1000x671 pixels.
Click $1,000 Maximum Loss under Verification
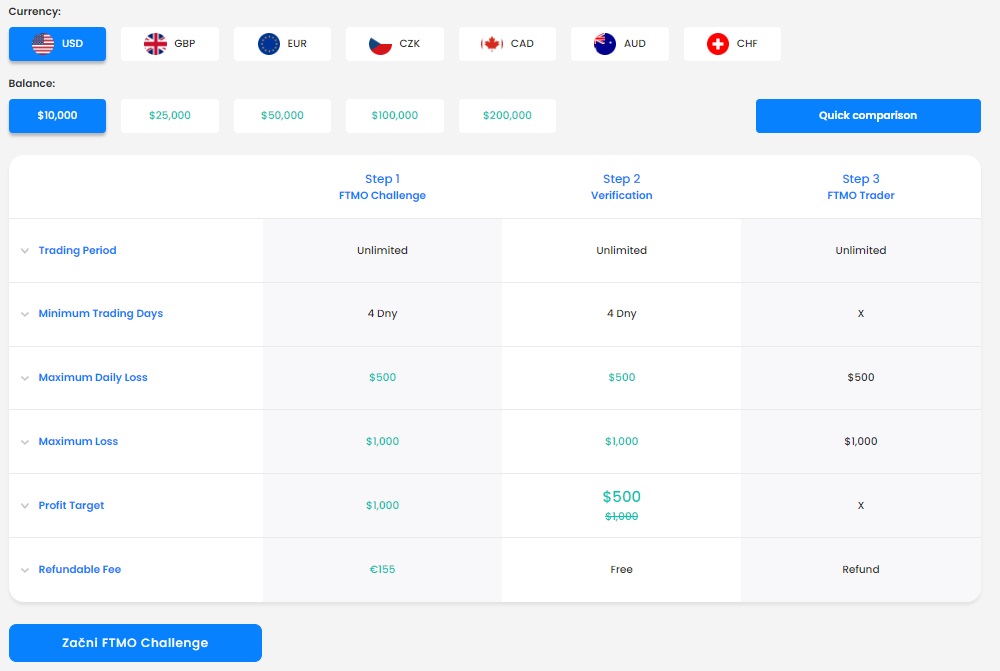(622, 441)
